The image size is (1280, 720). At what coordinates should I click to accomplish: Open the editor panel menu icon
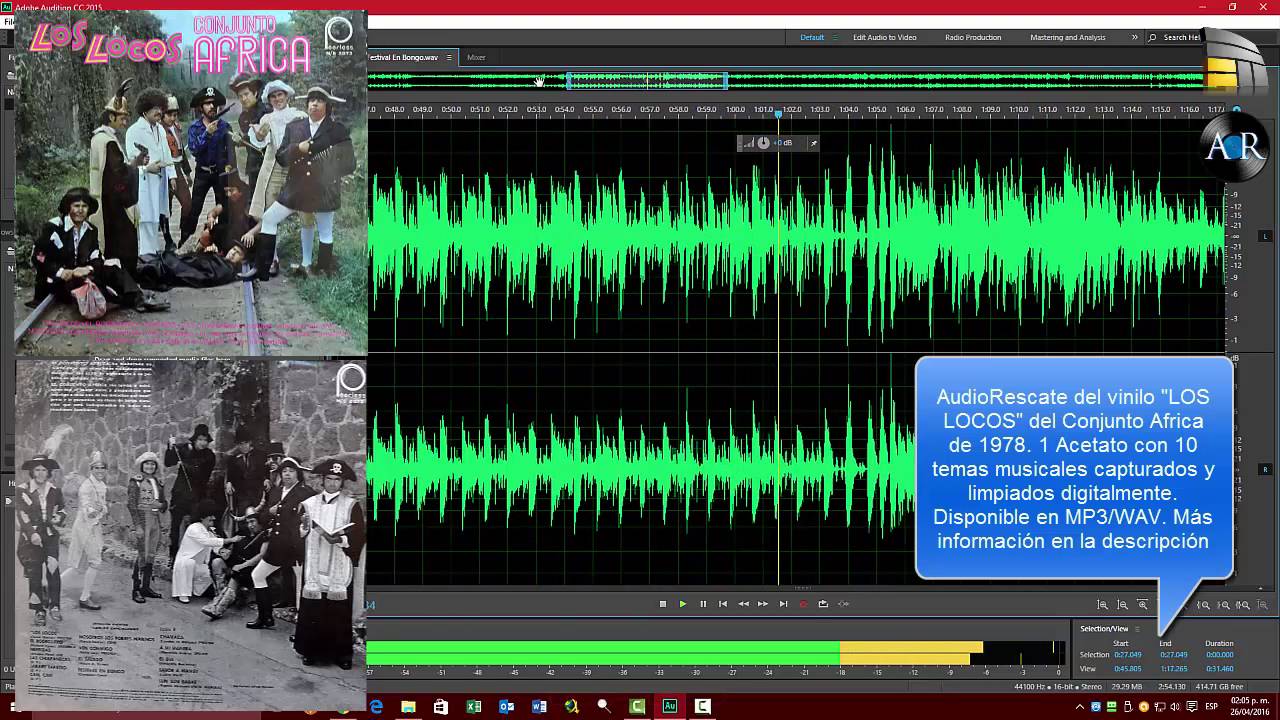pyautogui.click(x=450, y=57)
